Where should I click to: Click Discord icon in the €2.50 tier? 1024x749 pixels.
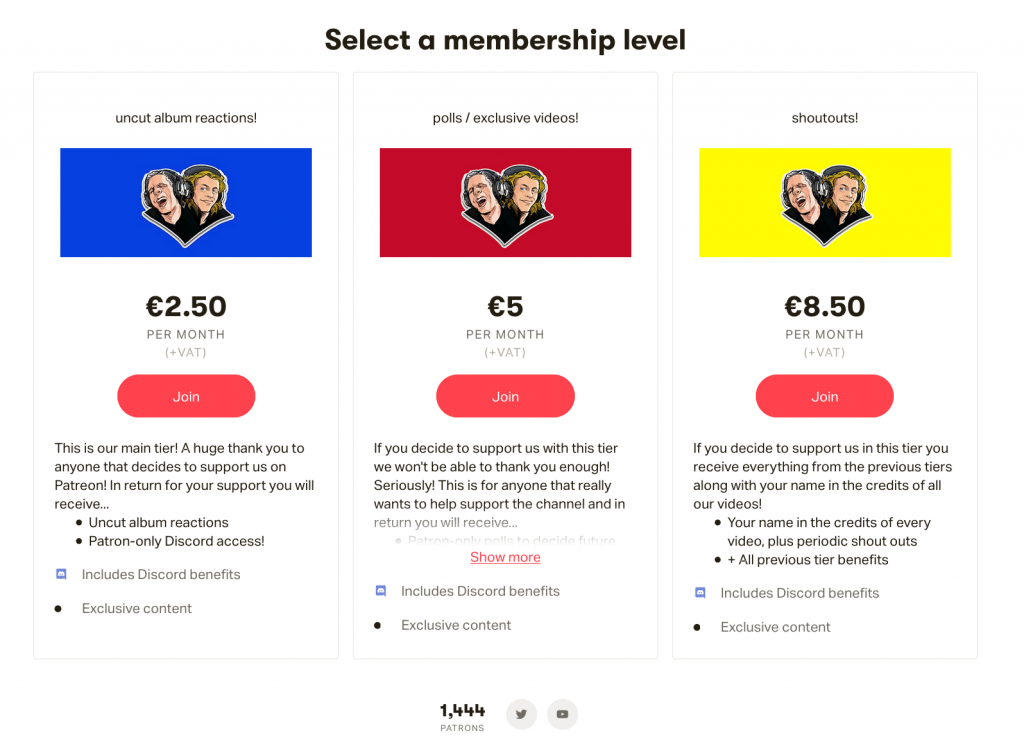click(x=61, y=575)
